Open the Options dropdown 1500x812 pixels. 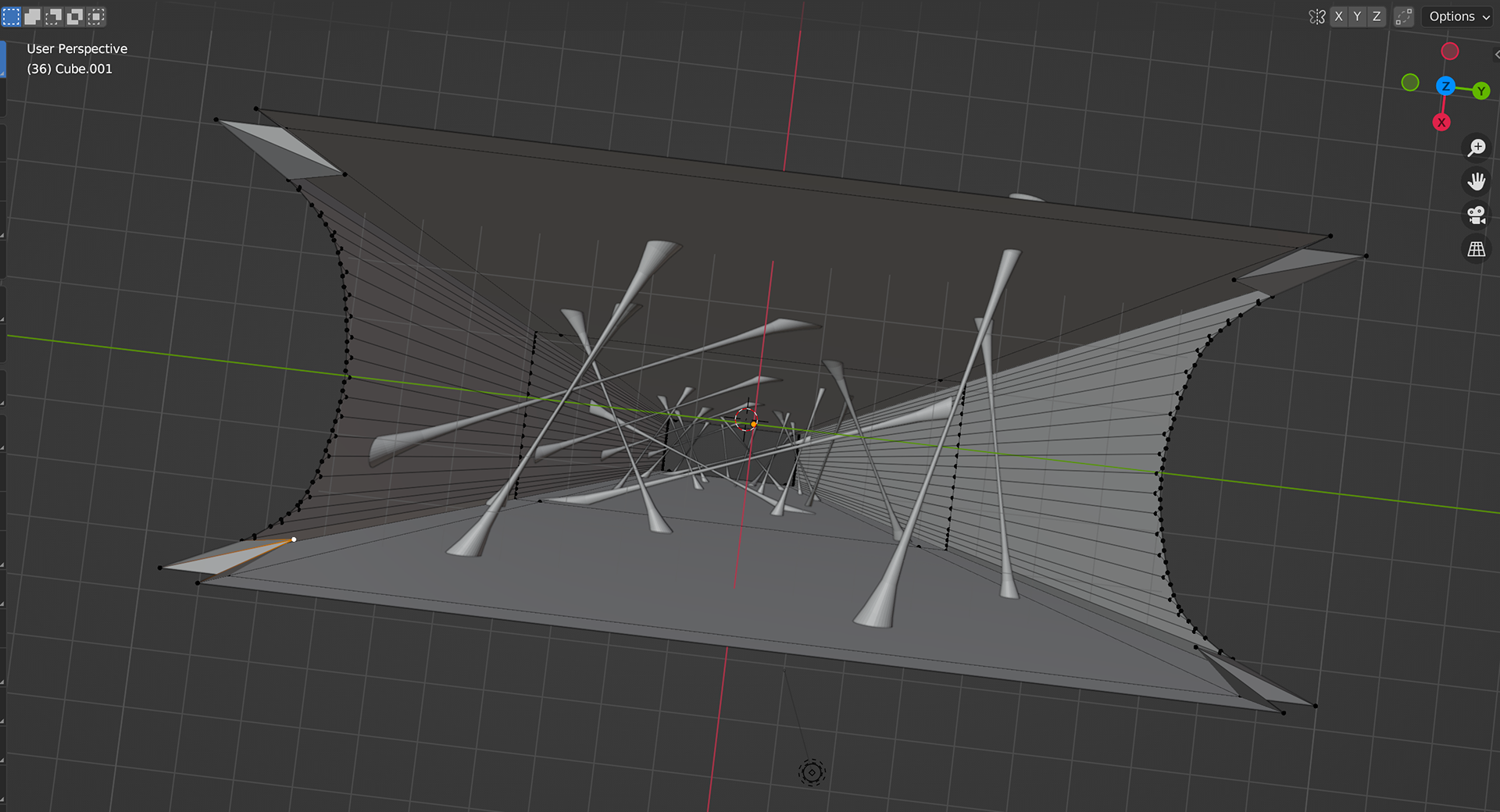[x=1459, y=16]
